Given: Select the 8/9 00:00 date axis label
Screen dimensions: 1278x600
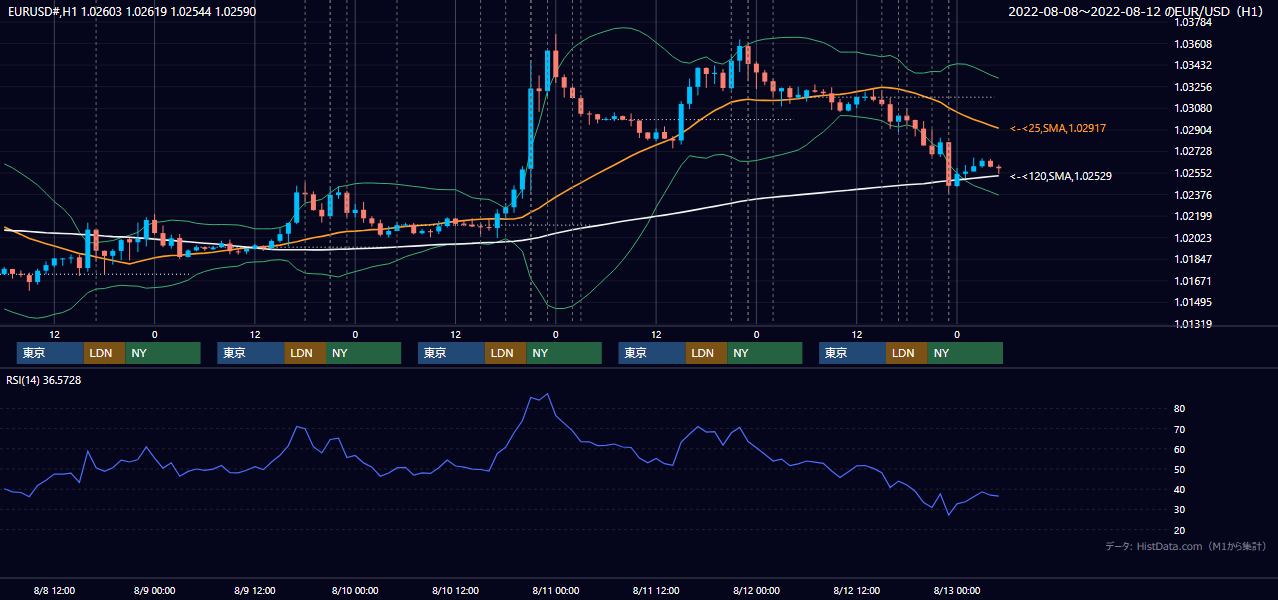Looking at the screenshot, I should (x=154, y=590).
